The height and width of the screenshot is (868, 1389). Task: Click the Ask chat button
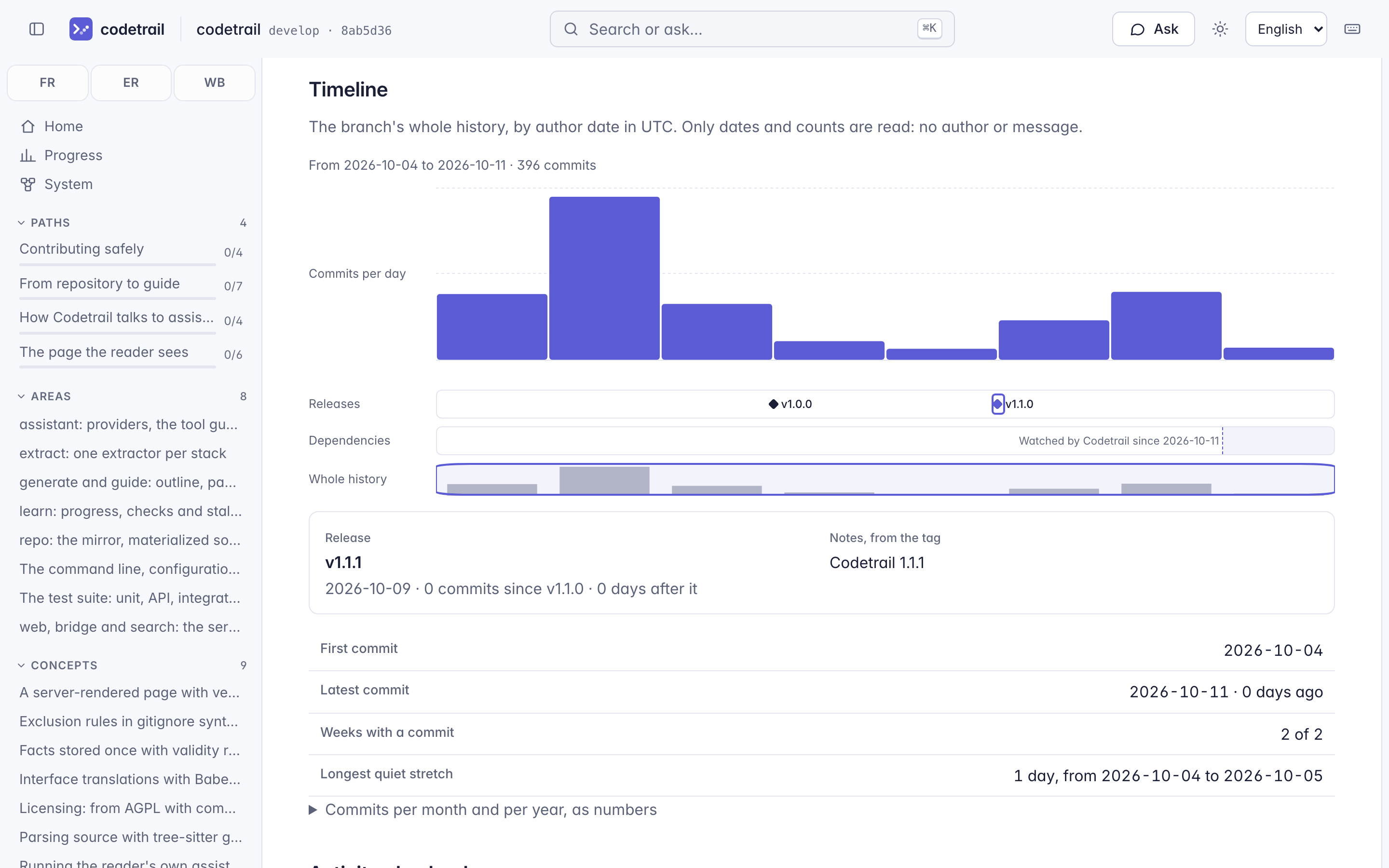[1153, 29]
